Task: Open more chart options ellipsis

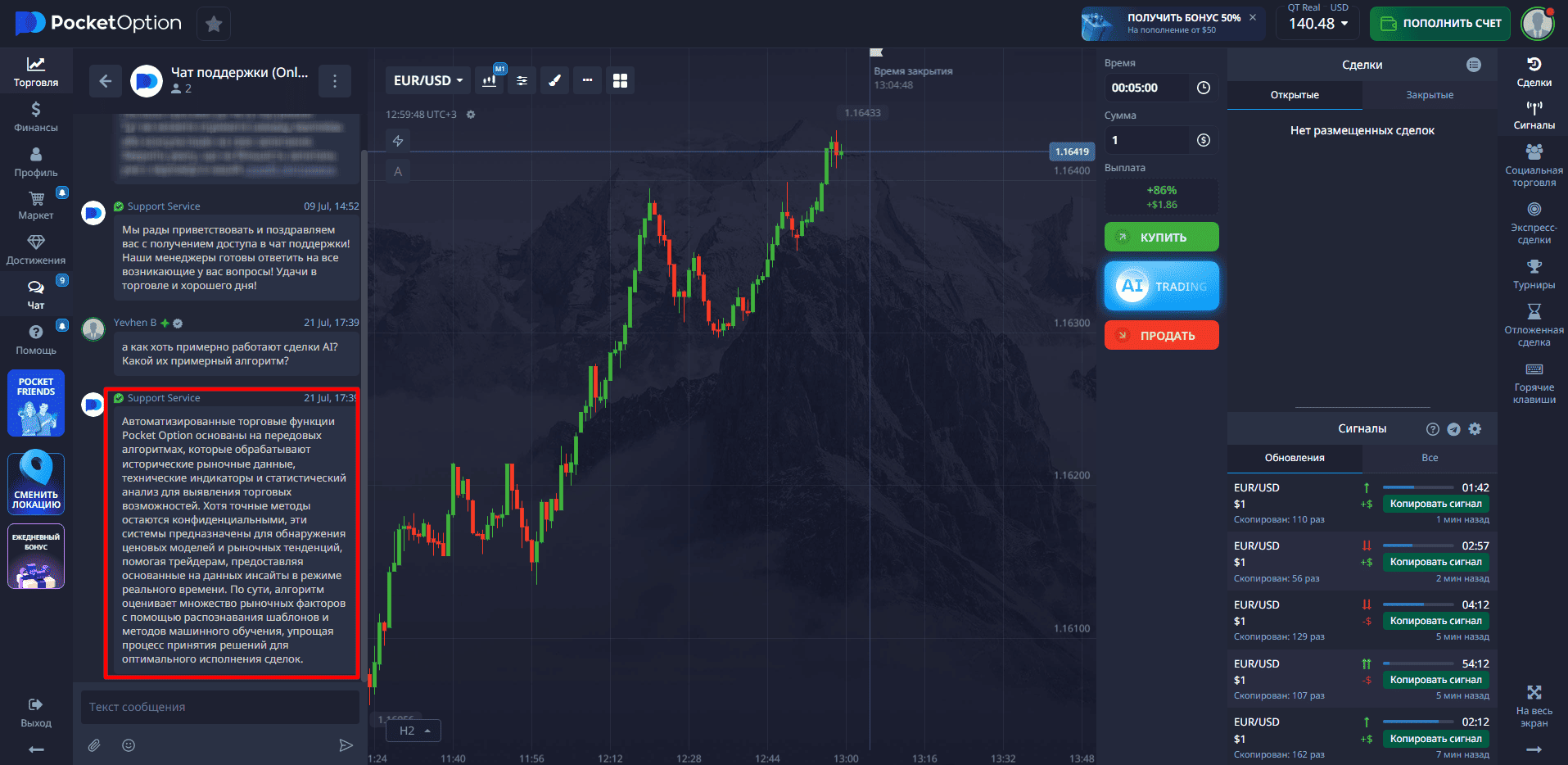Action: tap(587, 80)
